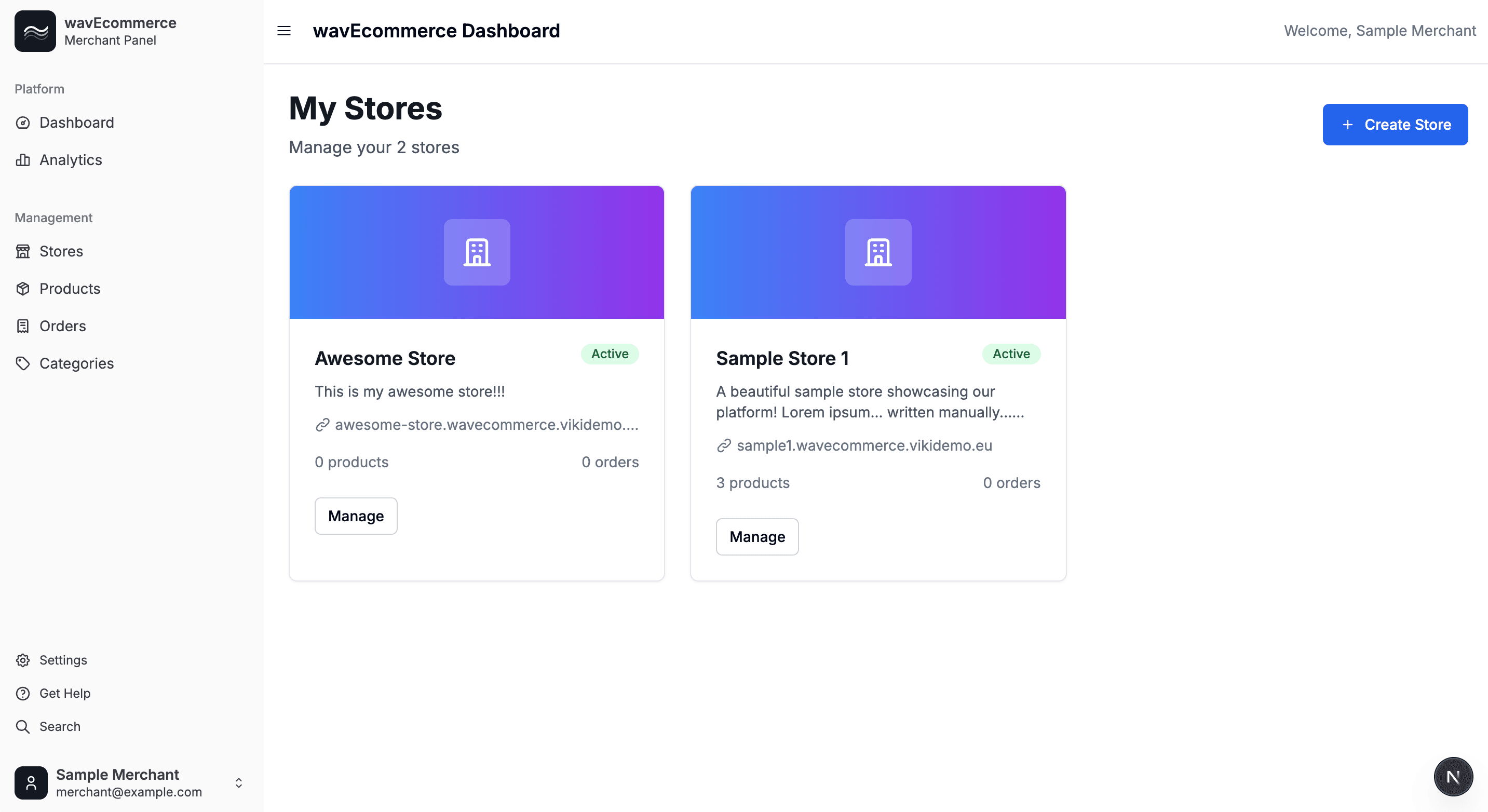
Task: Click the Active badge on Sample Store 1
Action: (x=1010, y=354)
